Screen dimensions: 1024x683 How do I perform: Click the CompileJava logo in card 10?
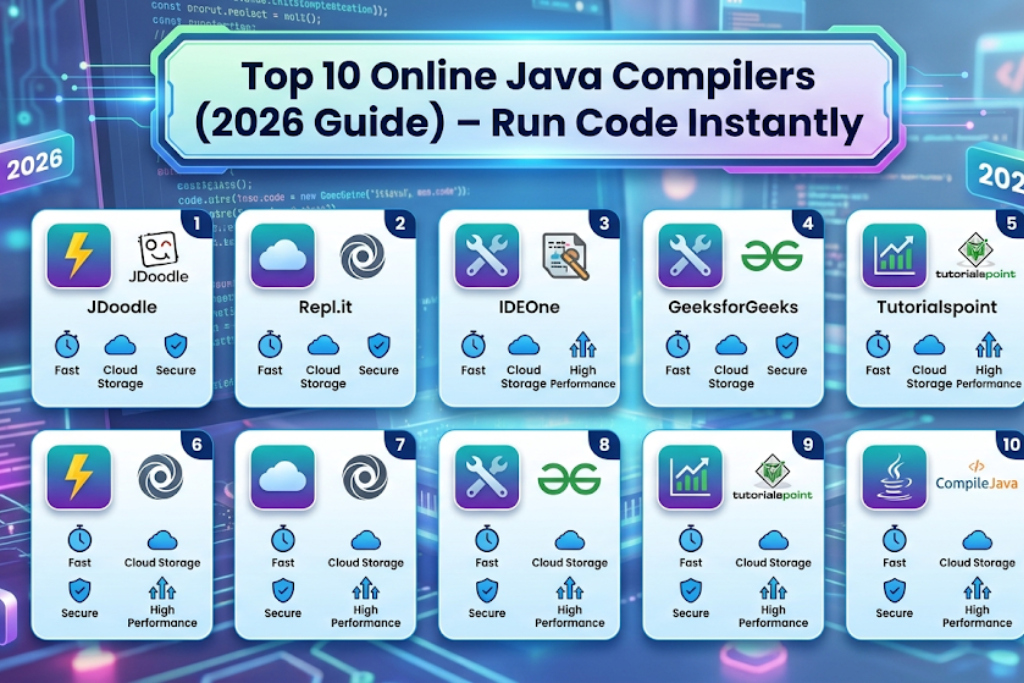(x=976, y=477)
